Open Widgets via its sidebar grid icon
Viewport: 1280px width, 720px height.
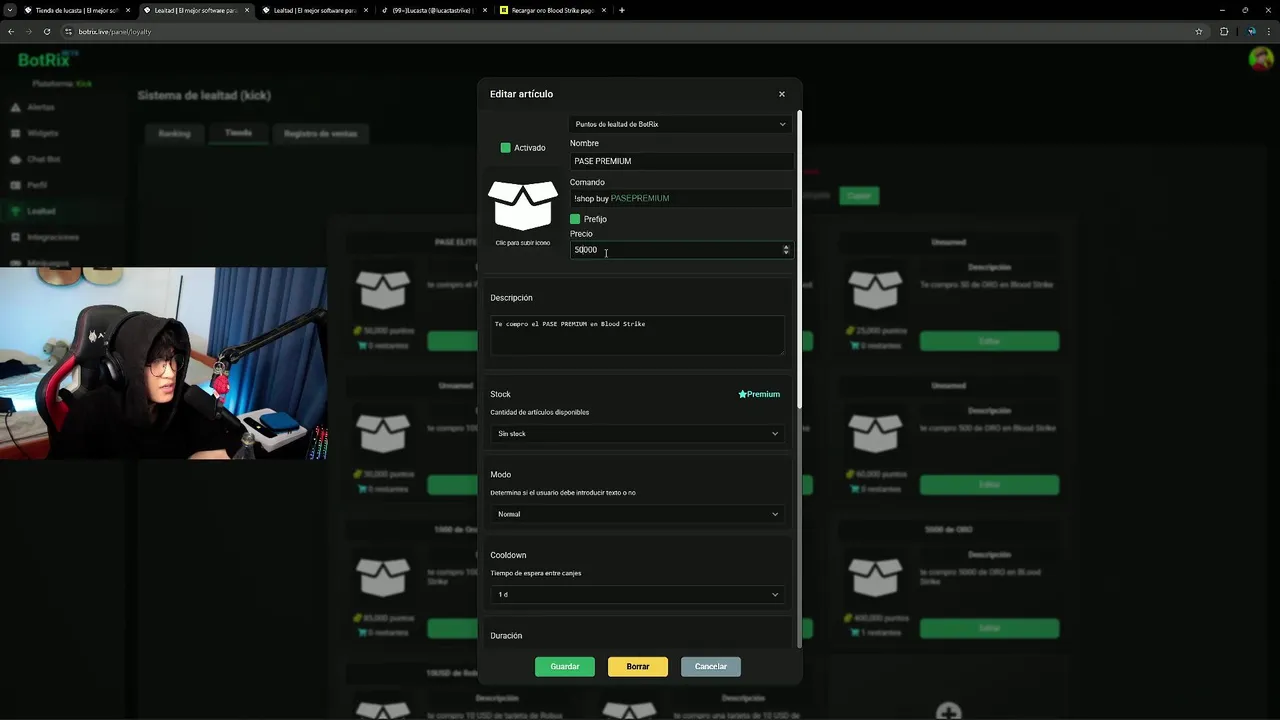pyautogui.click(x=15, y=133)
